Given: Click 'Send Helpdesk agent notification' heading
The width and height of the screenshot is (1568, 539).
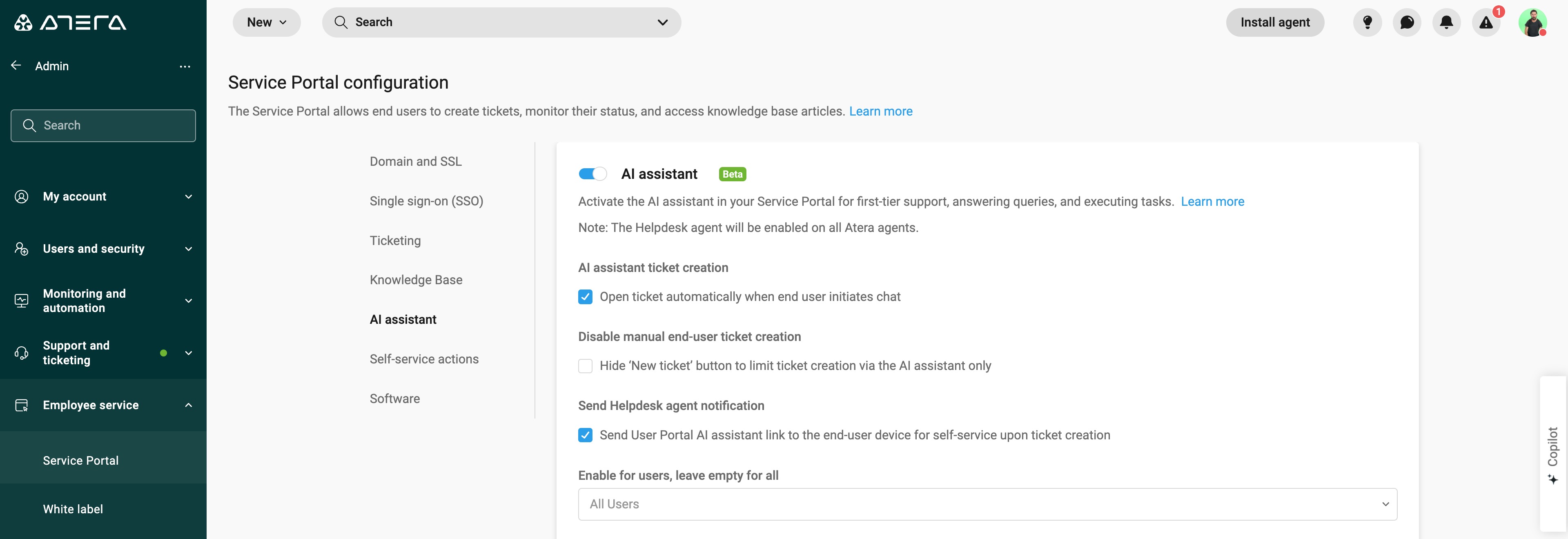Looking at the screenshot, I should 671,406.
